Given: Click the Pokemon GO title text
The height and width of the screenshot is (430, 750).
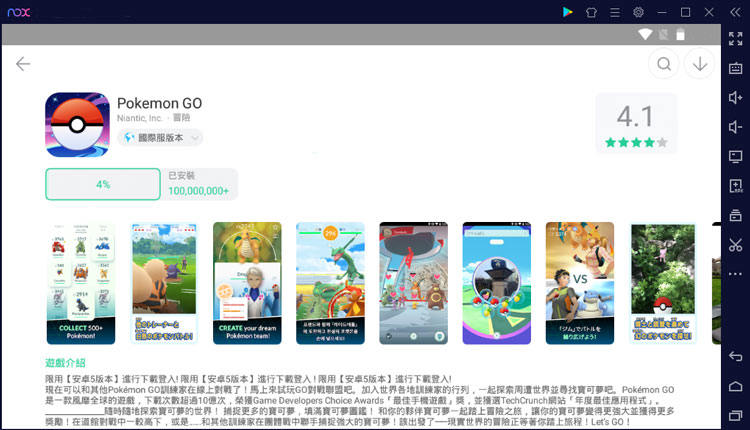Looking at the screenshot, I should point(159,103).
